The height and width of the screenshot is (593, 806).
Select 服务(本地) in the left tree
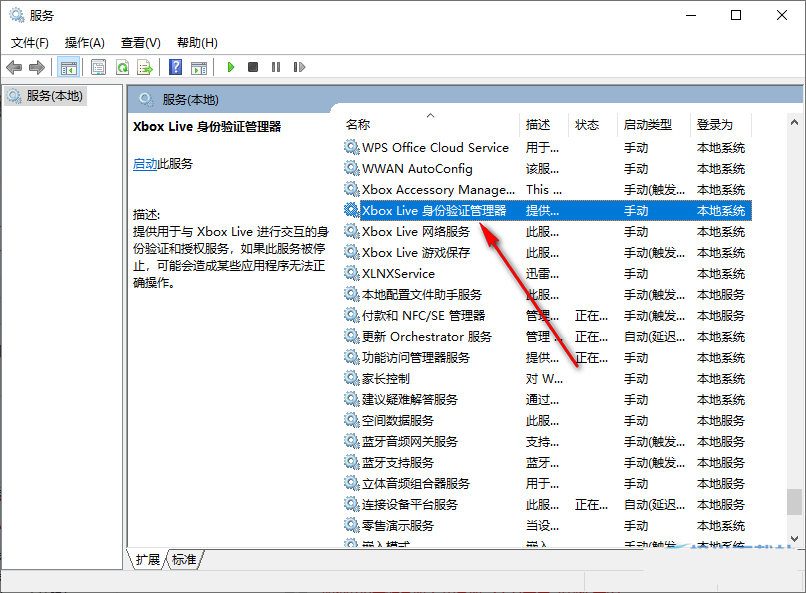(x=55, y=96)
